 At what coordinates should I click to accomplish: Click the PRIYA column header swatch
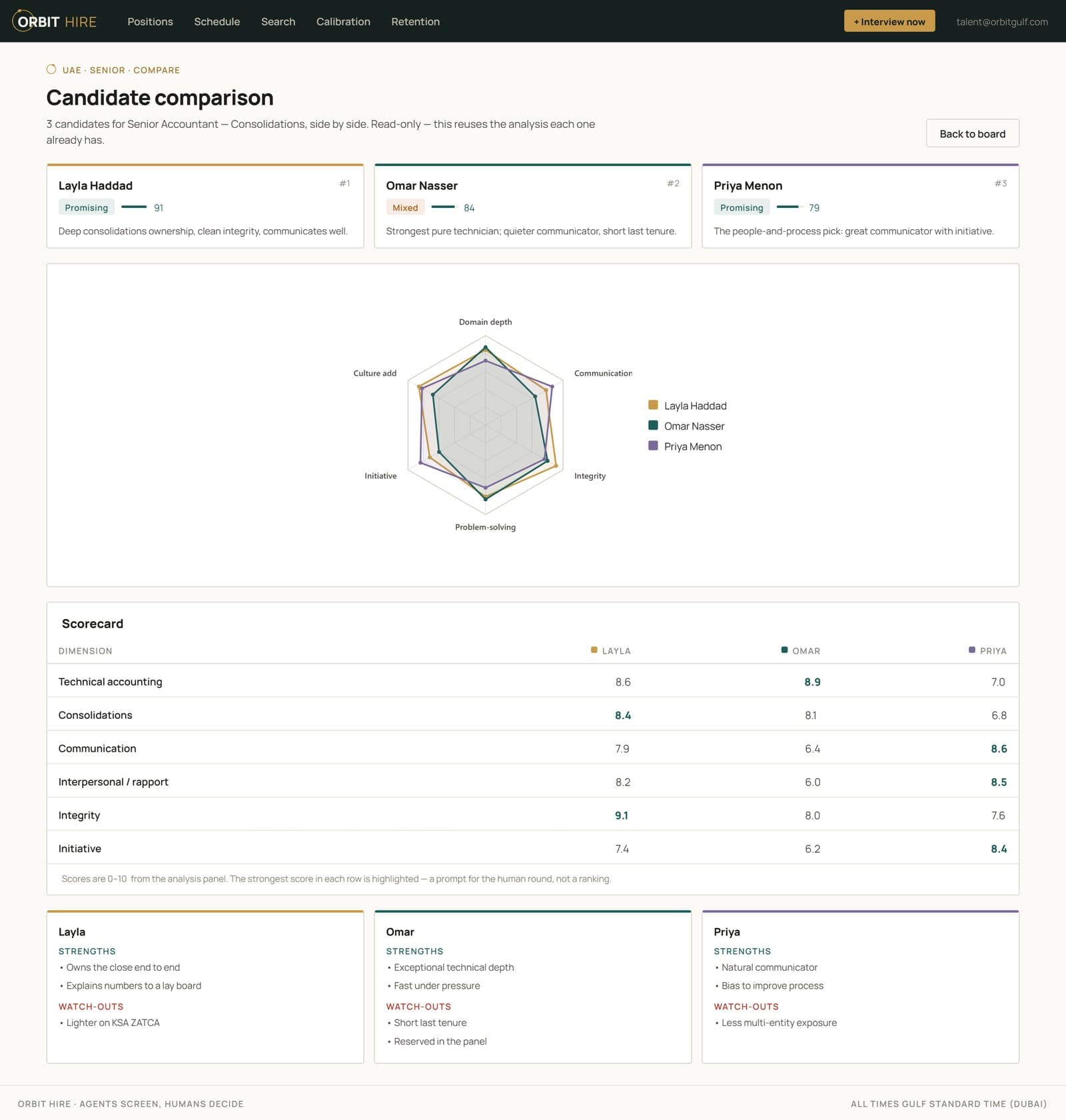(x=972, y=650)
